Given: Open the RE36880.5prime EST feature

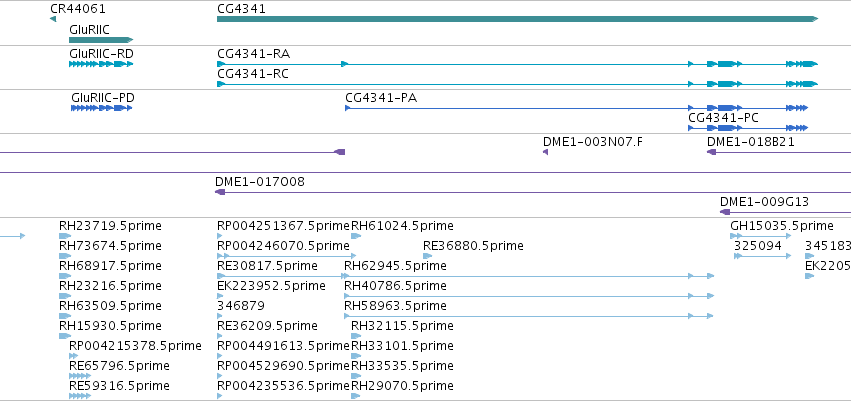Looking at the screenshot, I should (x=428, y=256).
